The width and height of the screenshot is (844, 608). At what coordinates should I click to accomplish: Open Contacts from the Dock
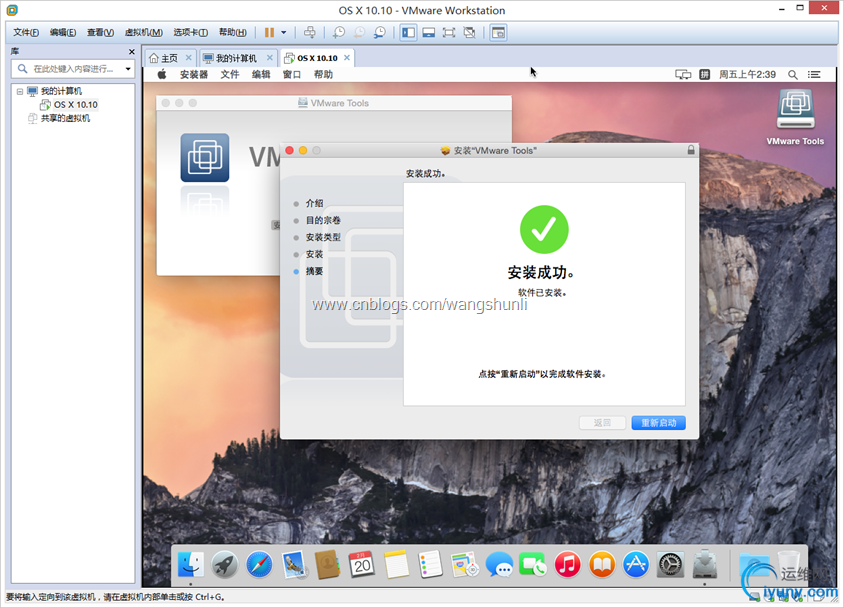pos(327,565)
